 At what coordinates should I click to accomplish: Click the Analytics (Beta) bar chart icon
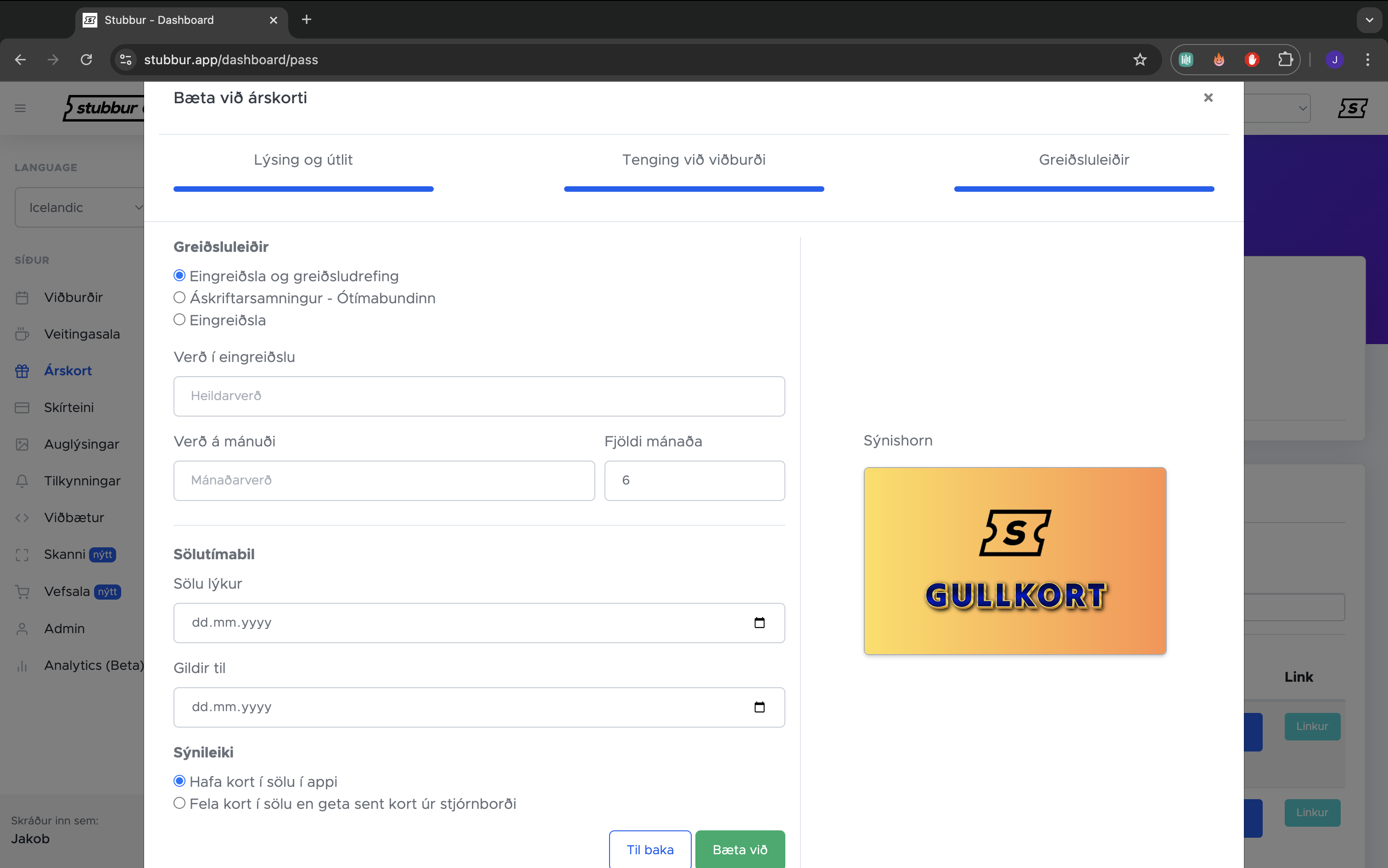pyautogui.click(x=22, y=665)
